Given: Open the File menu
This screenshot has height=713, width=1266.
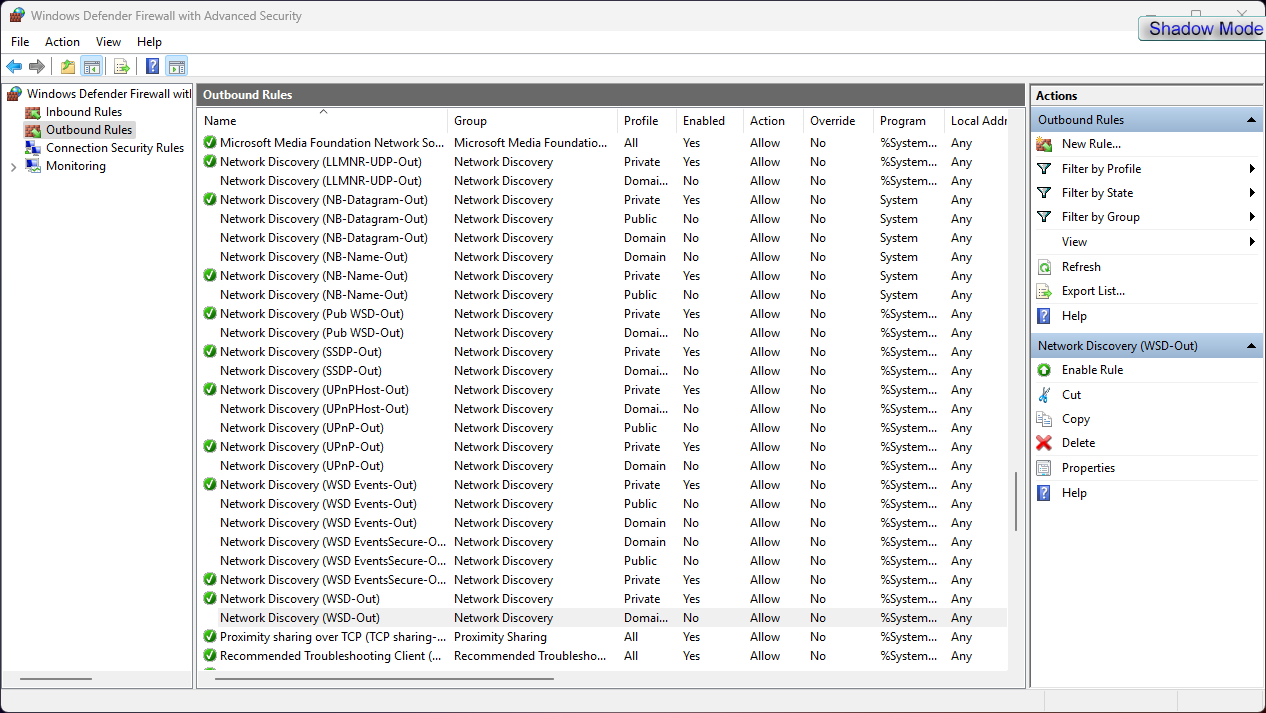Looking at the screenshot, I should 20,42.
